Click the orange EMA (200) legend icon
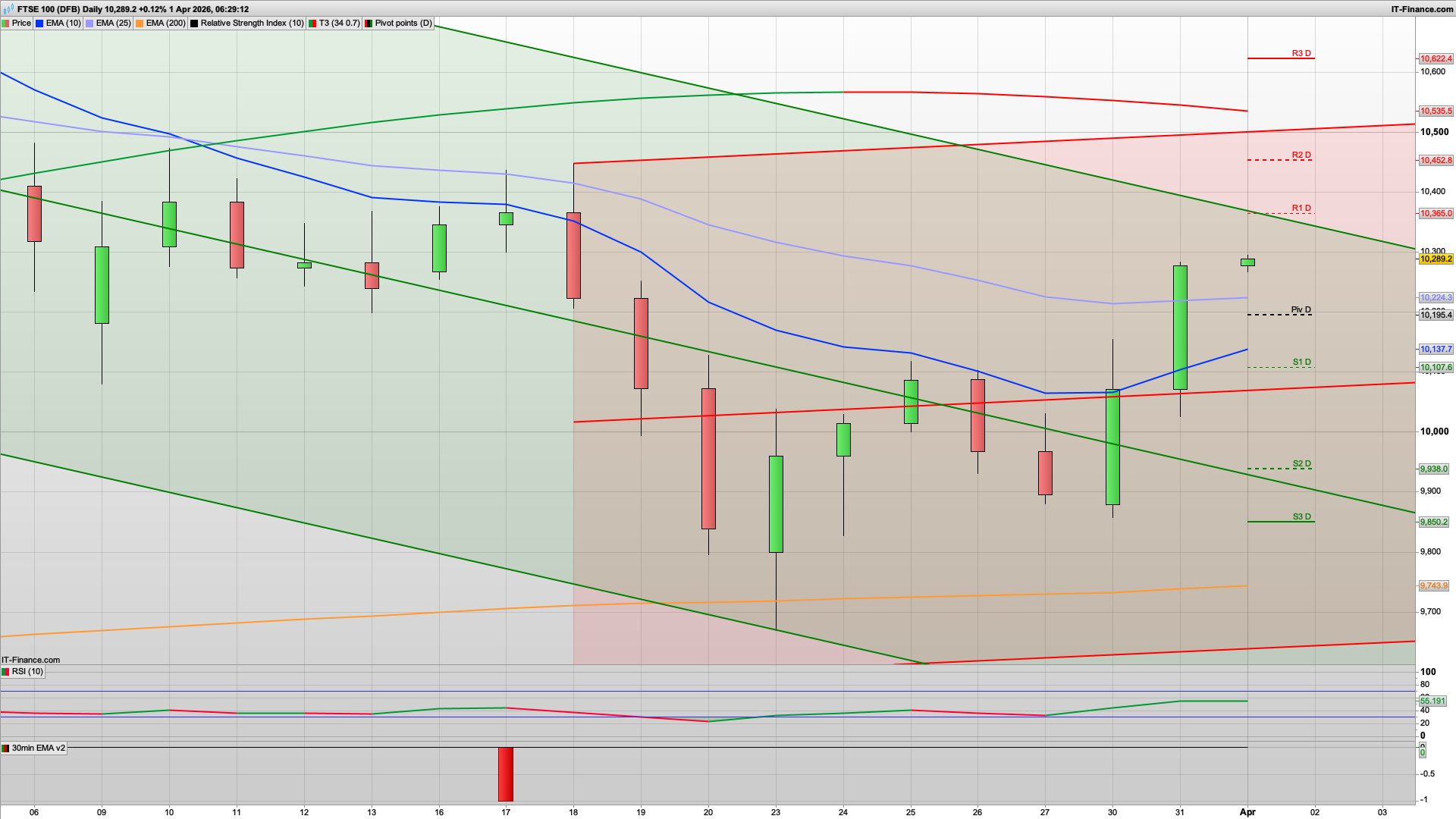 [x=140, y=24]
